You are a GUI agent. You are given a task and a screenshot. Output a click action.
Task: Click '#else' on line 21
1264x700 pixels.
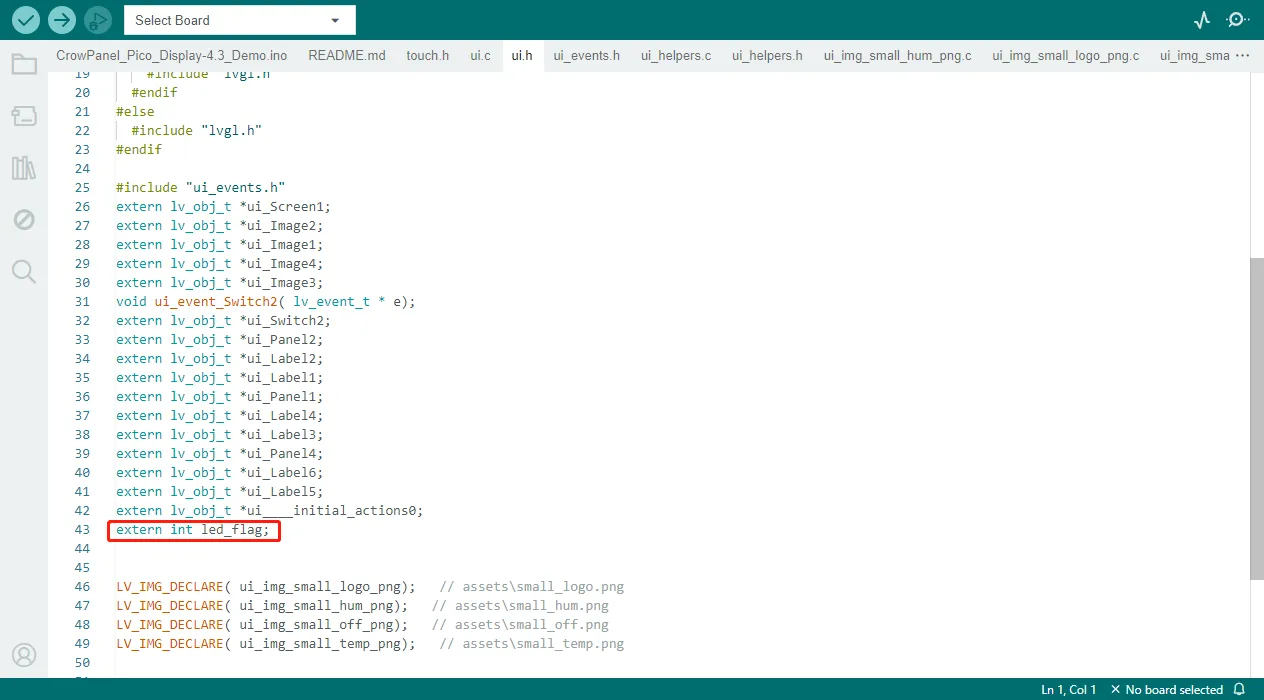[x=135, y=112]
